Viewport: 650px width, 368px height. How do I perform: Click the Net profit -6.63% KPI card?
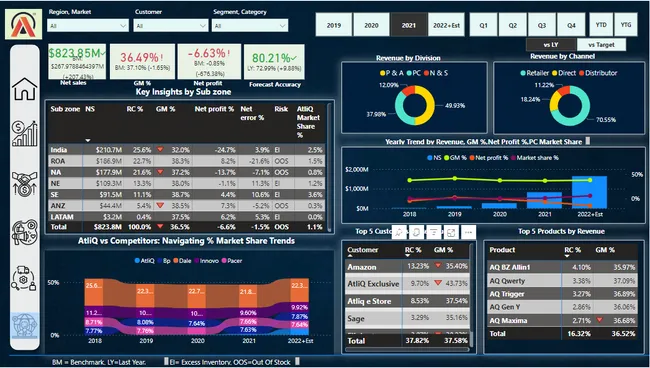click(209, 61)
